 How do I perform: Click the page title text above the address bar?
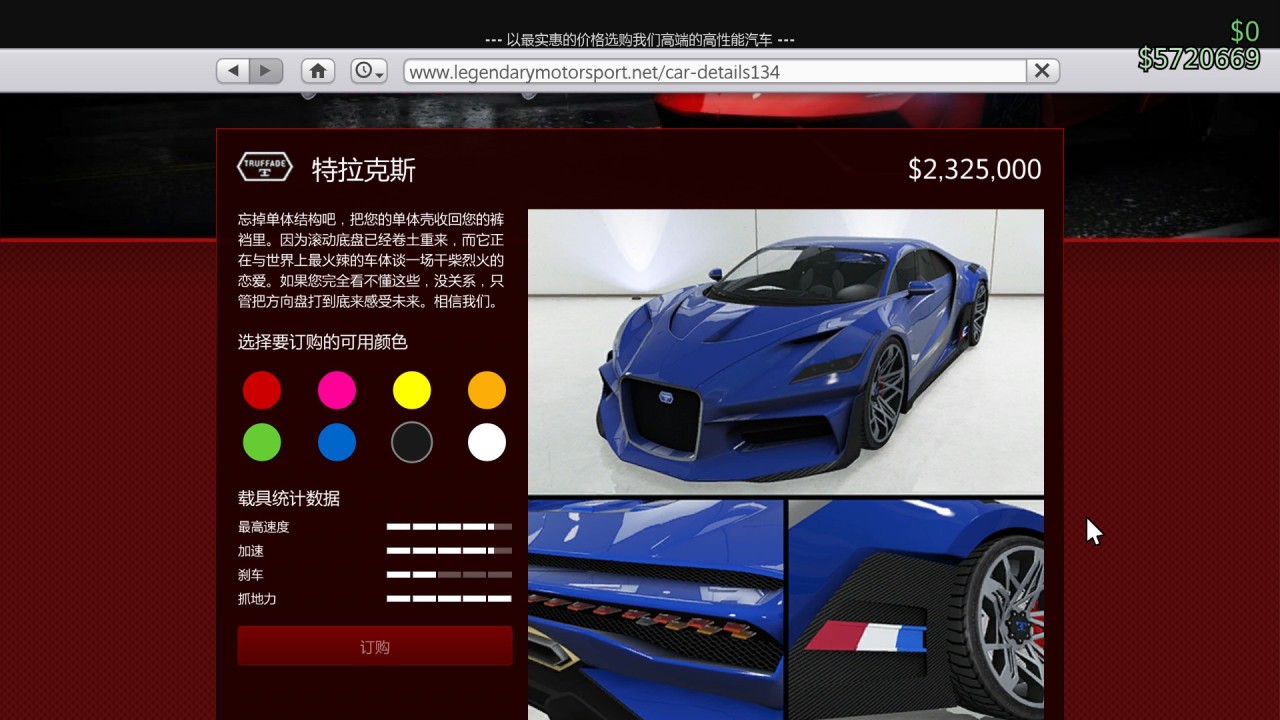640,40
